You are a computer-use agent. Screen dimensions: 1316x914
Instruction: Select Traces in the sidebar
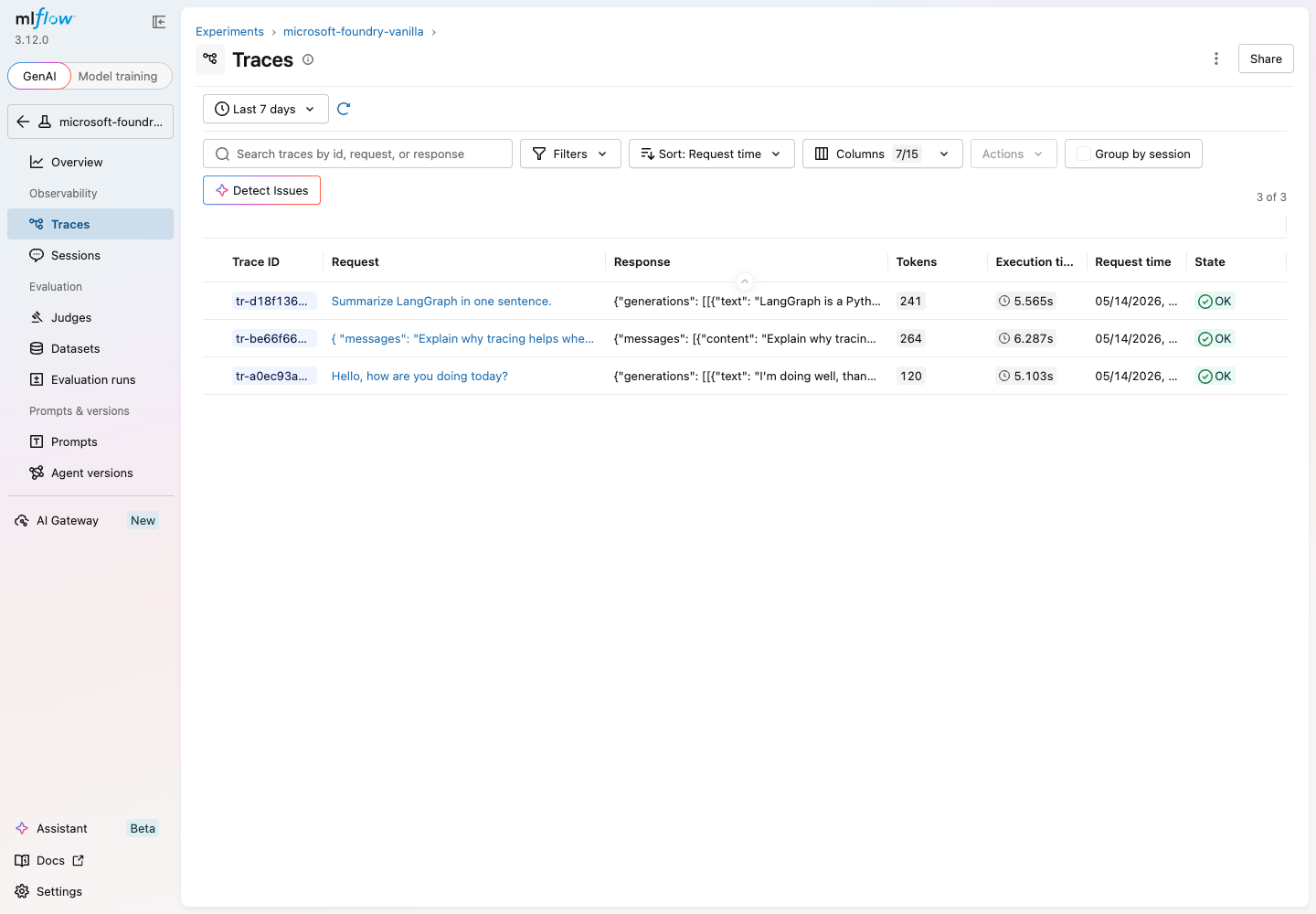90,224
